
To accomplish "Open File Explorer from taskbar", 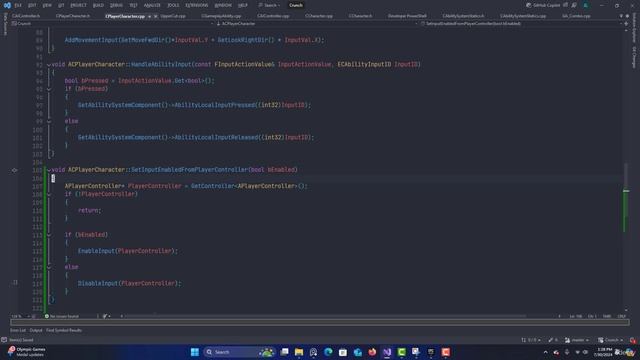I will [x=299, y=352].
